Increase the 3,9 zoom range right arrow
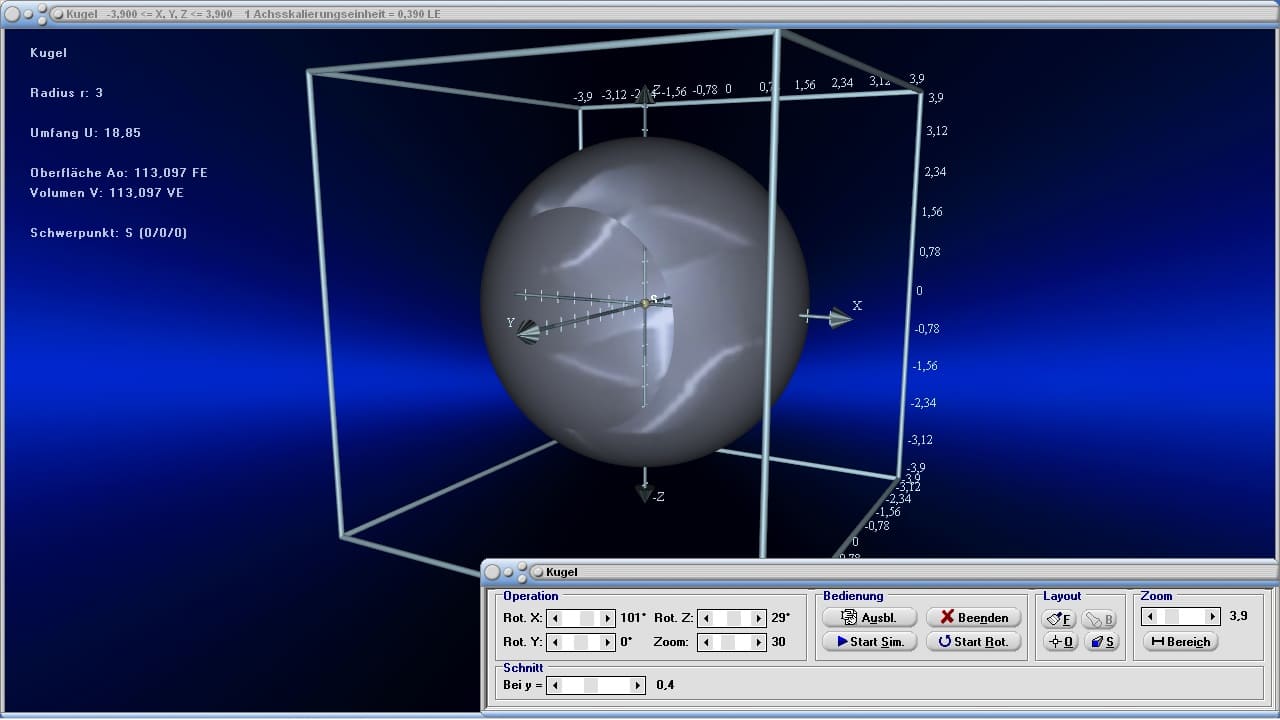 tap(1213, 617)
